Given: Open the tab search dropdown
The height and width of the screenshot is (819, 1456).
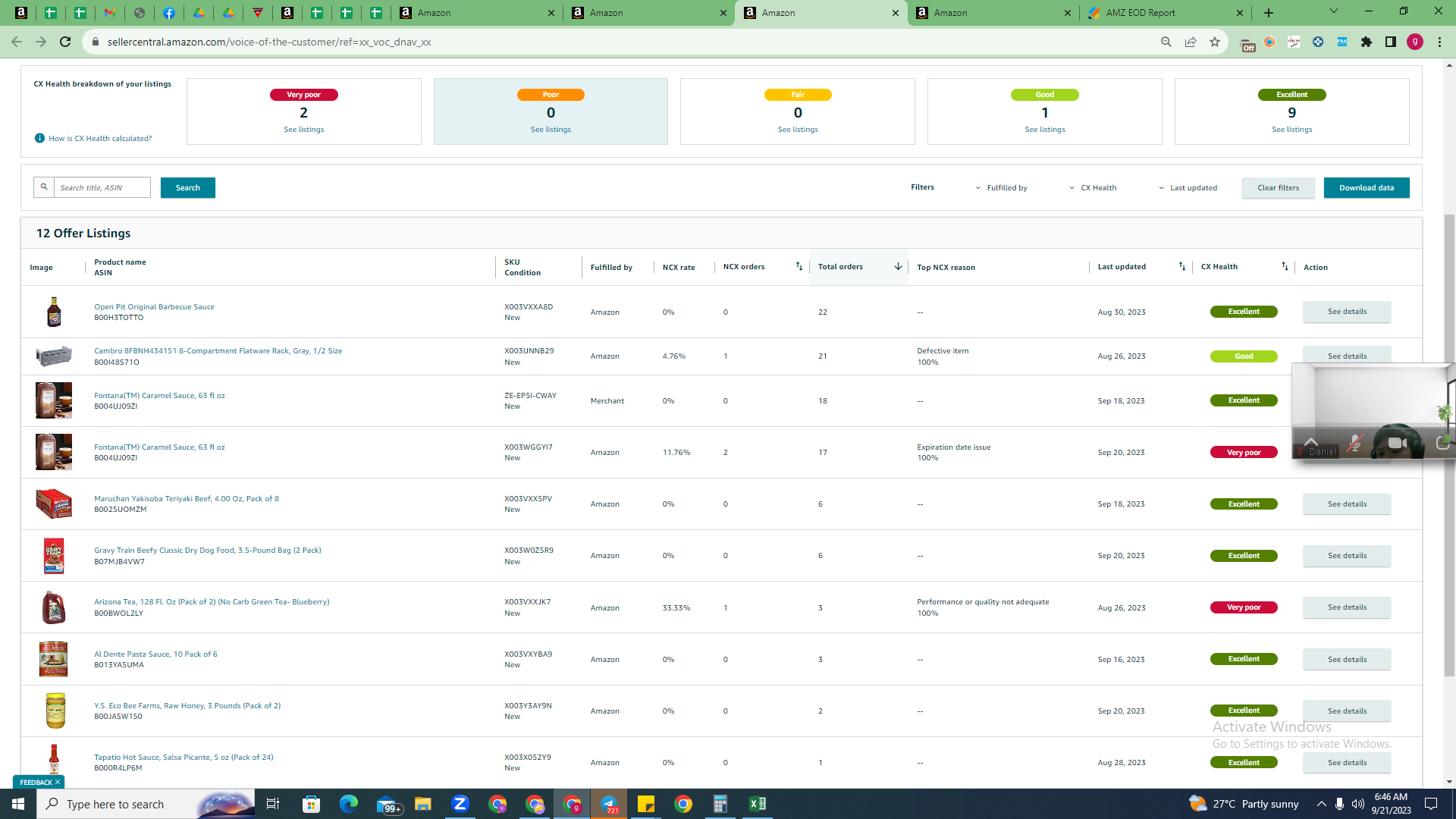Looking at the screenshot, I should click(x=1334, y=11).
